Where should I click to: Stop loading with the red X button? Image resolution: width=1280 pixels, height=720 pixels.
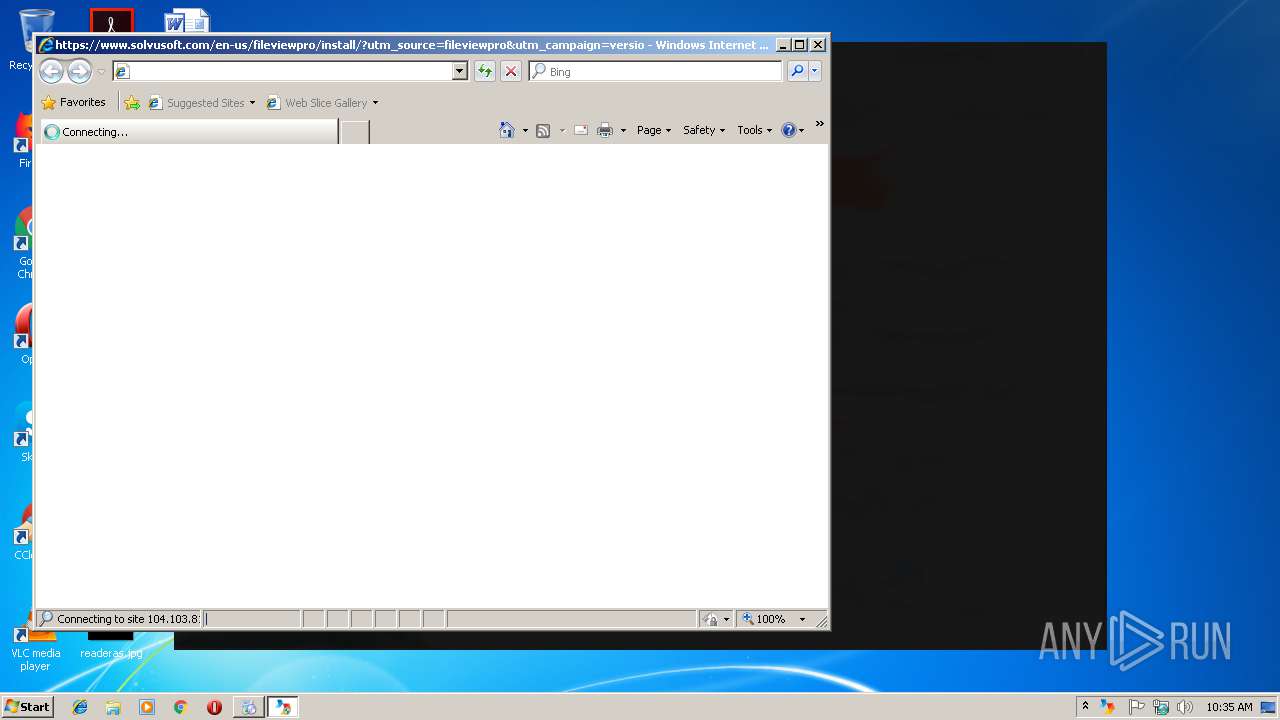pos(511,71)
